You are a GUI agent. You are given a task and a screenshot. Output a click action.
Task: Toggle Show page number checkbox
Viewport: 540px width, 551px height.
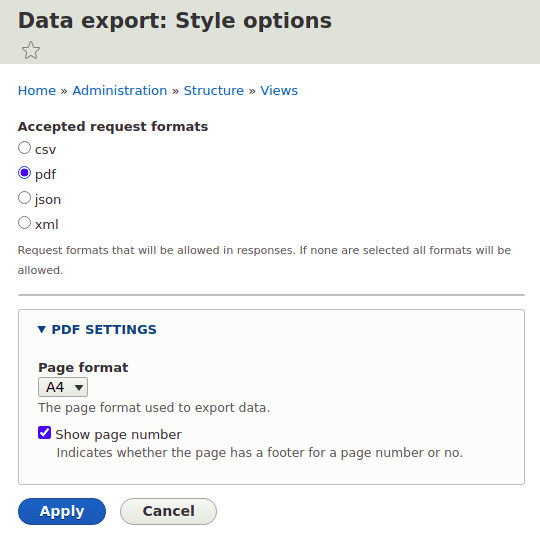44,433
